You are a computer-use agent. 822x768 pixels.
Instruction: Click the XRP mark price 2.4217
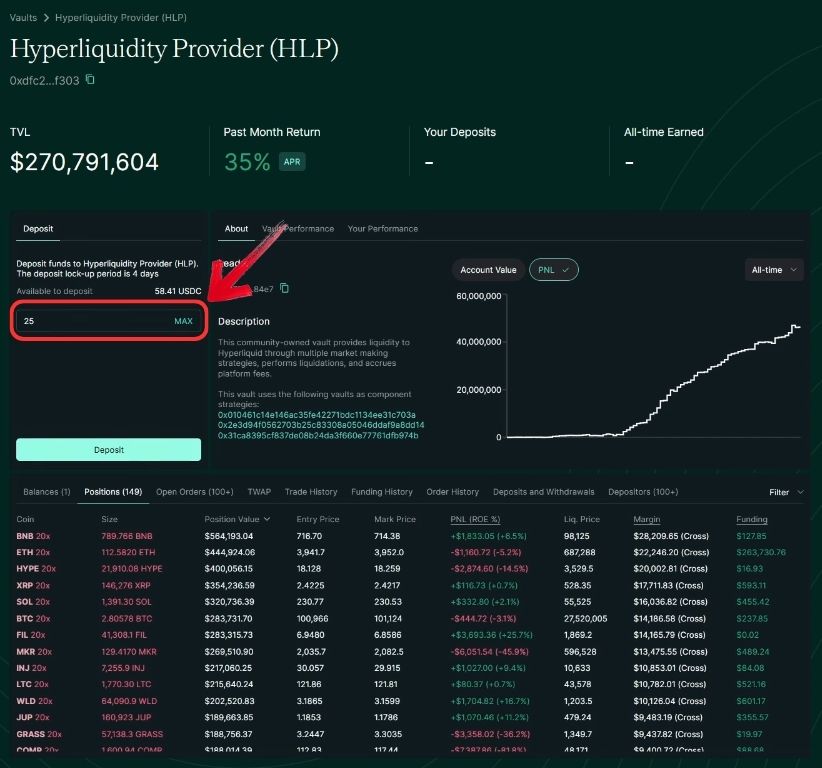387,586
